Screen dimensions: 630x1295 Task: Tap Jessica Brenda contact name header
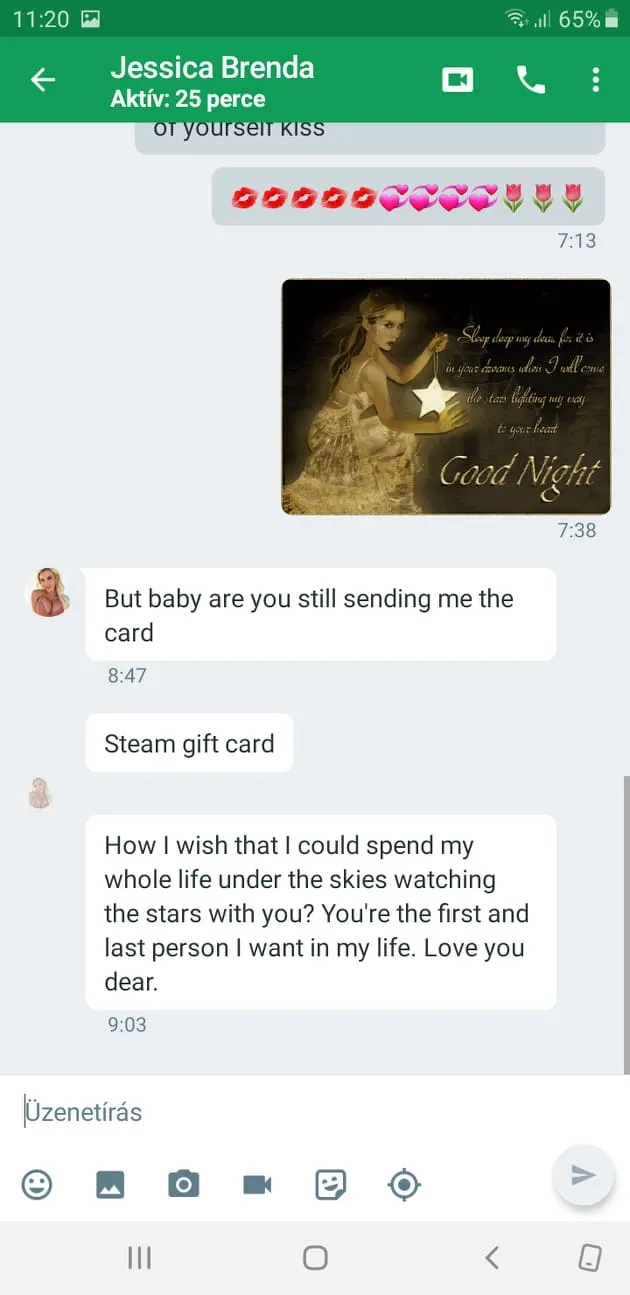click(212, 68)
